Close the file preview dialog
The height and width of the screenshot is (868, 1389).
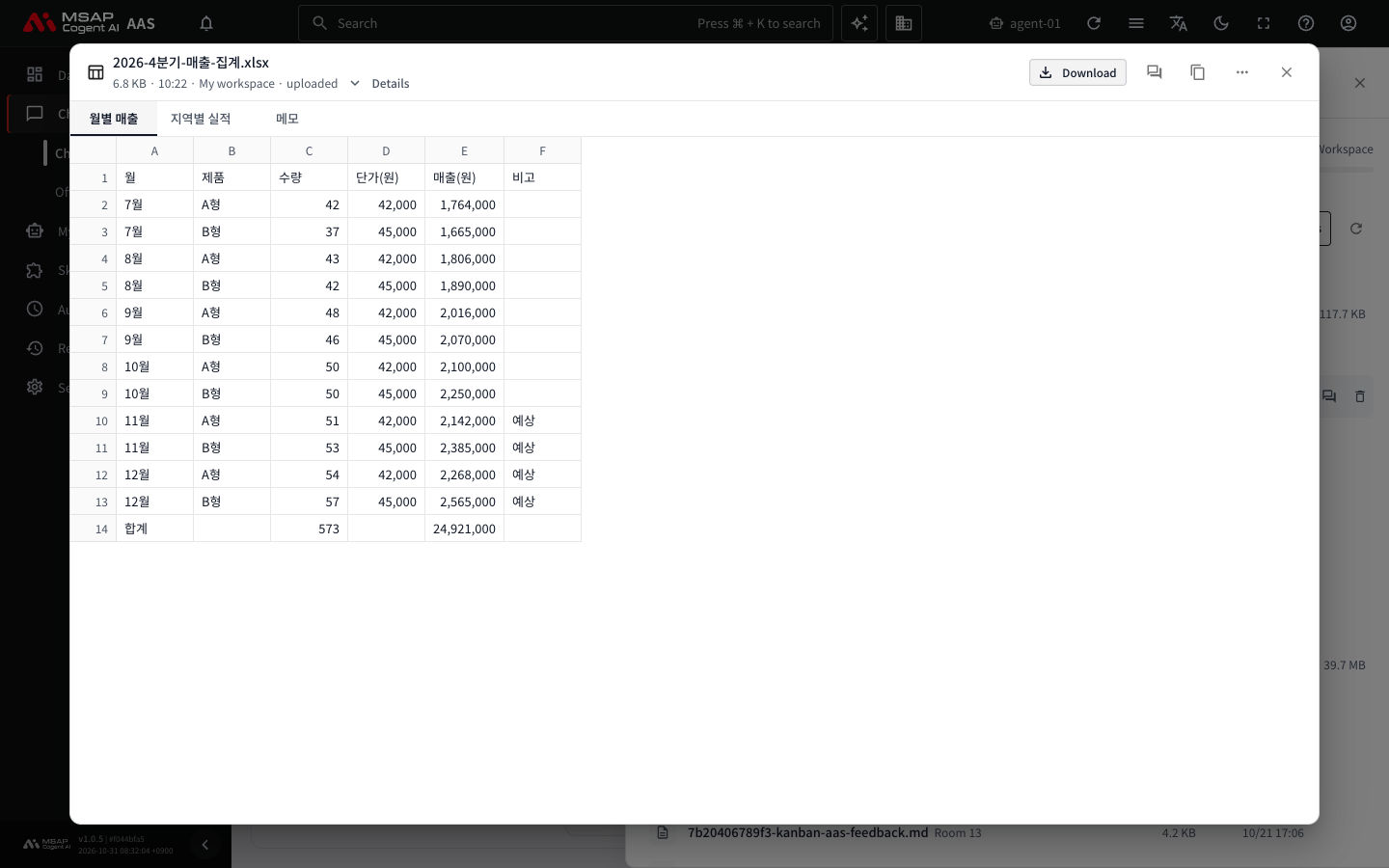[x=1287, y=72]
